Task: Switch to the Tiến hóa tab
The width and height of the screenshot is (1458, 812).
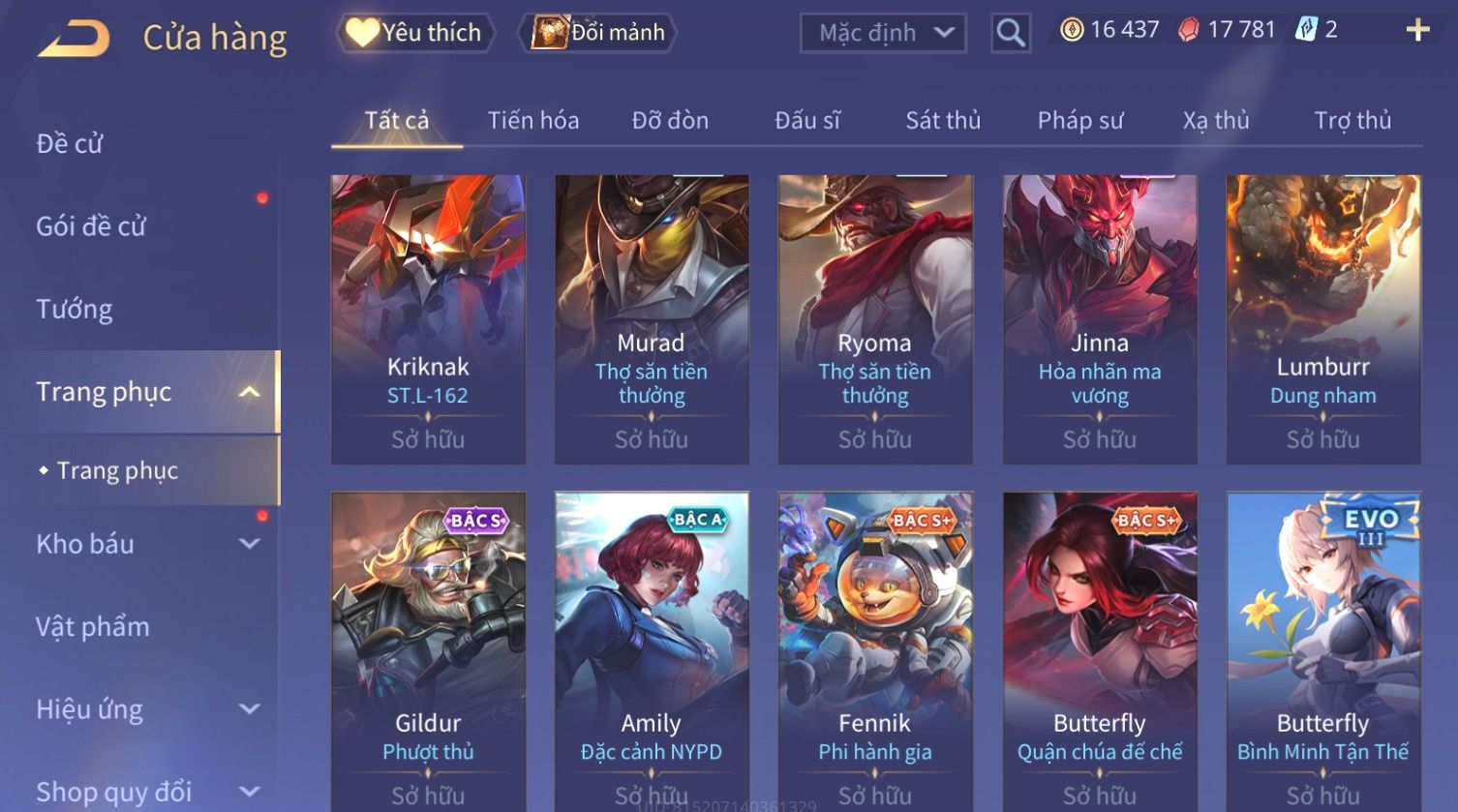Action: pyautogui.click(x=533, y=121)
